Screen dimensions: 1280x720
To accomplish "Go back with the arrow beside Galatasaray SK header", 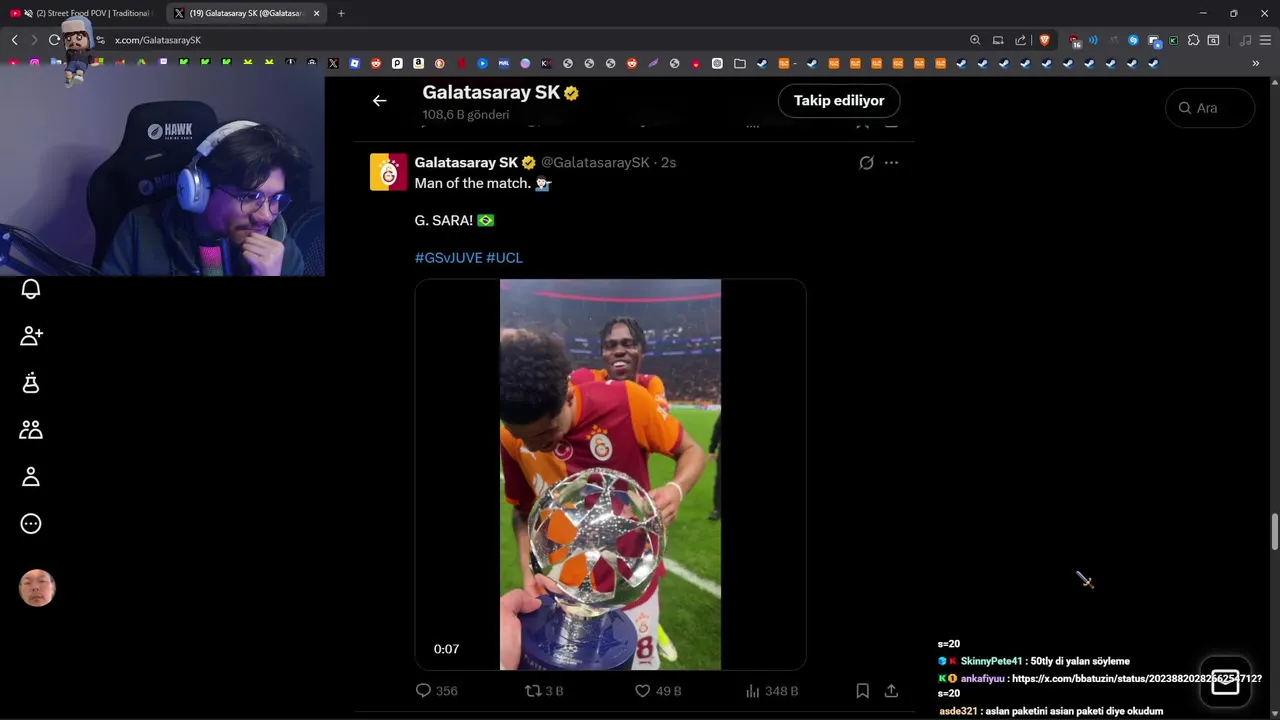I will 379,100.
